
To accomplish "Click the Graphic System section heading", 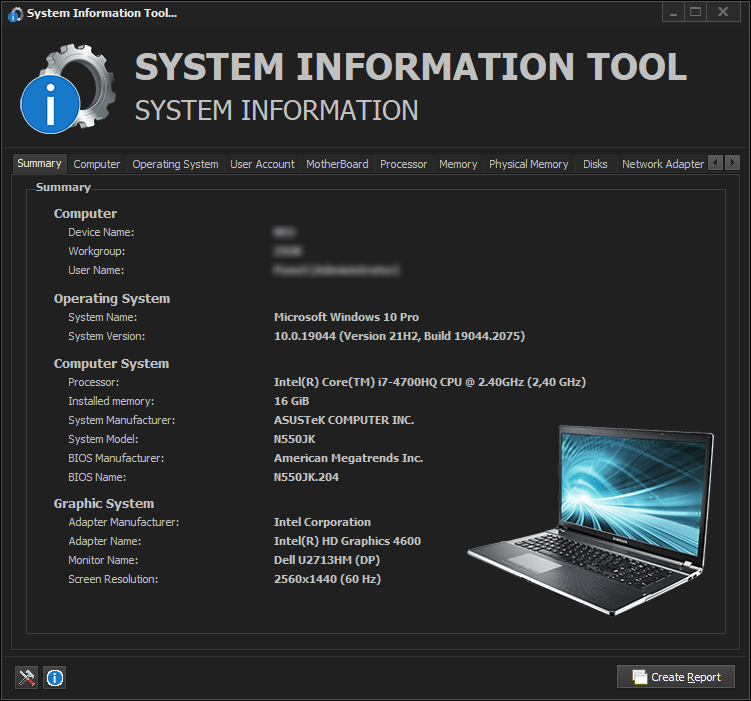I will (x=104, y=503).
